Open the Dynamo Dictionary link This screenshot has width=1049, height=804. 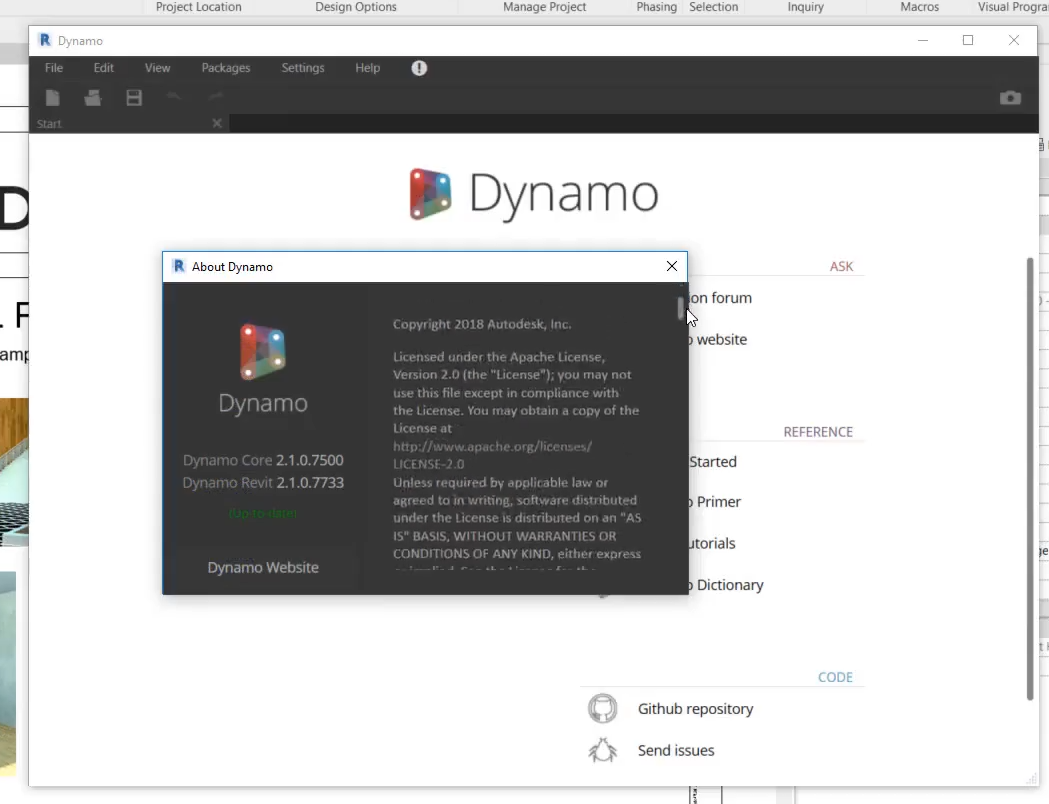tap(726, 585)
